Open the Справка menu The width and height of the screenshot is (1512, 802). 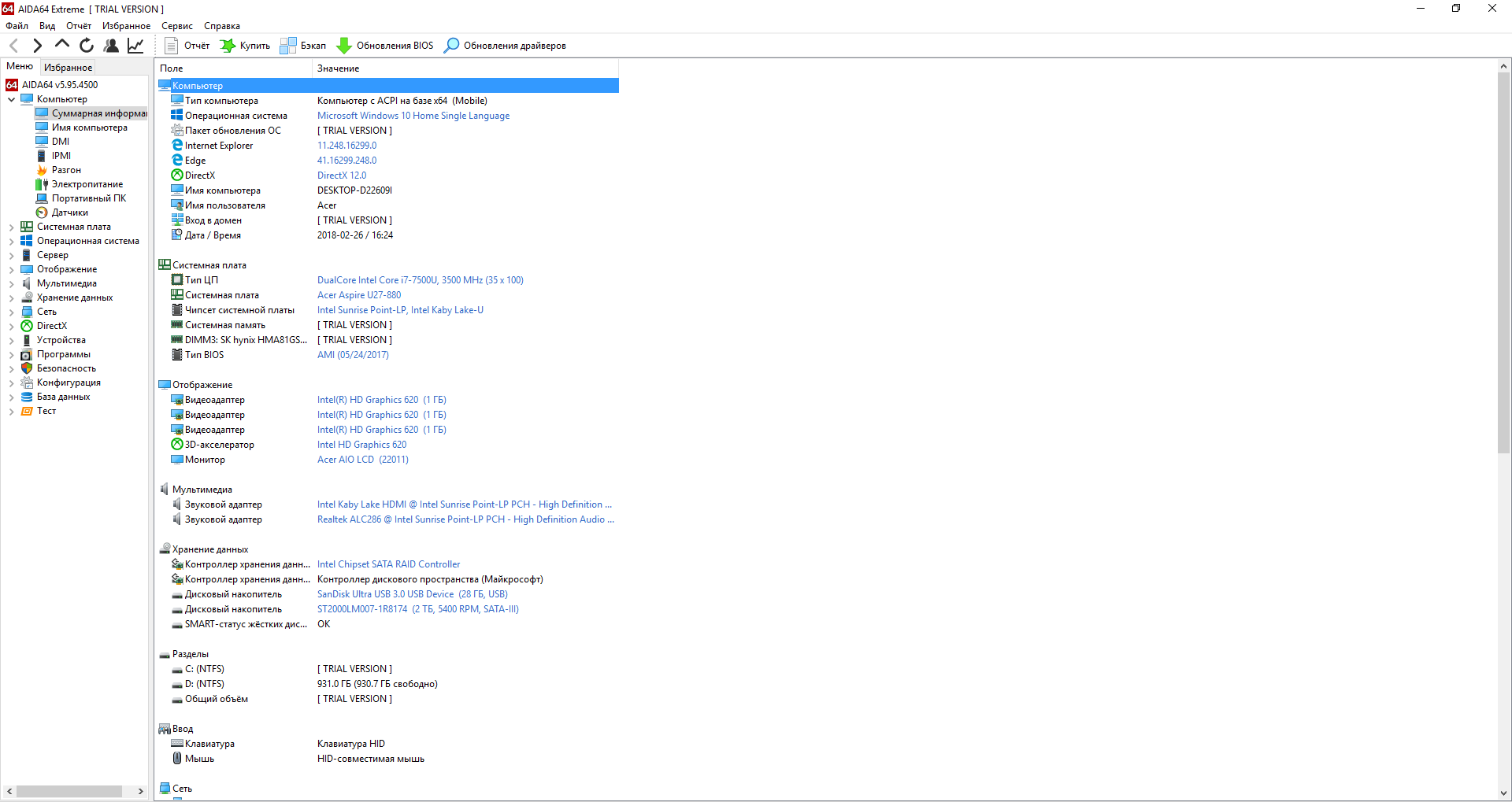[x=222, y=26]
